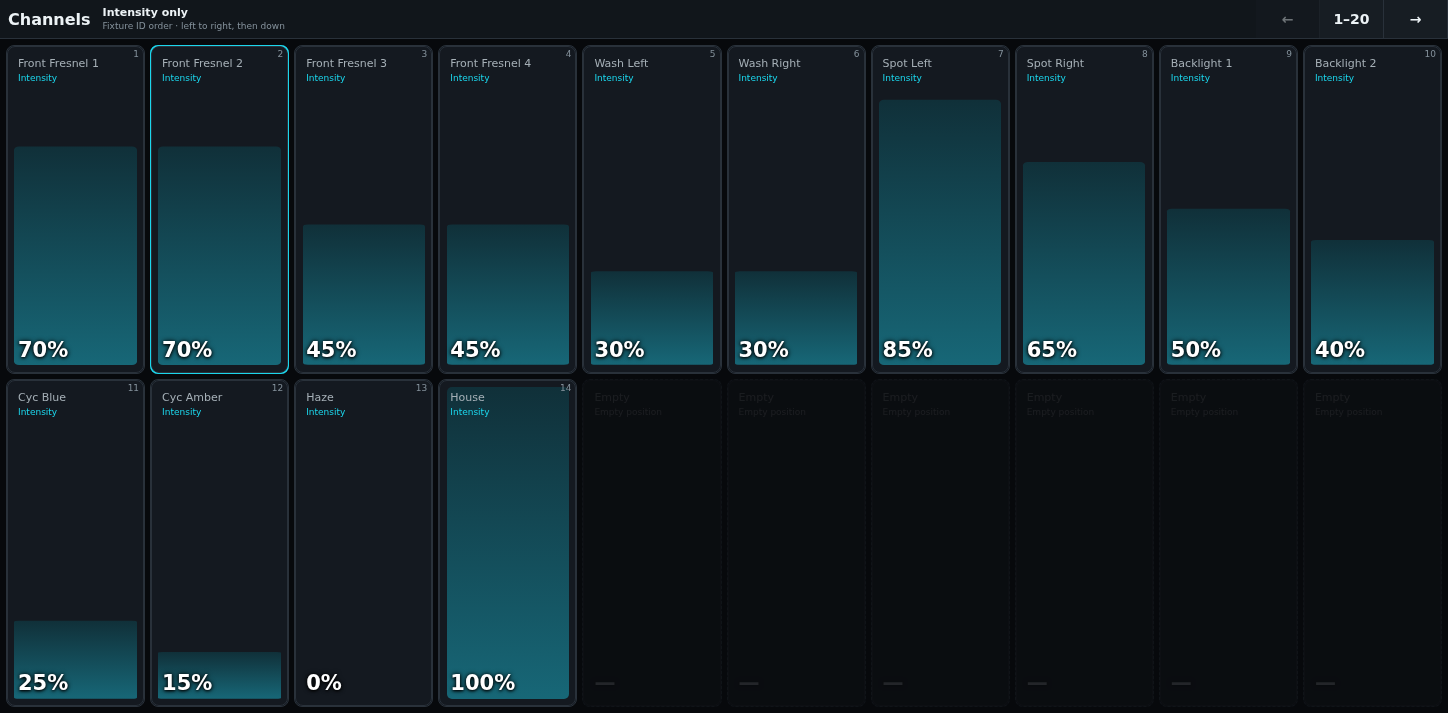
Task: Click the 15% value on Cyc Amber
Action: click(187, 683)
